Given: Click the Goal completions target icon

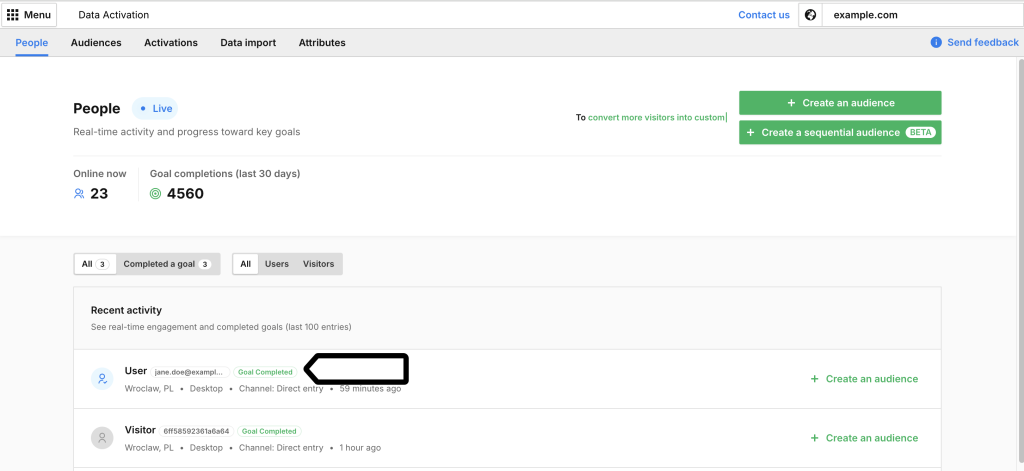Looking at the screenshot, I should (x=155, y=194).
